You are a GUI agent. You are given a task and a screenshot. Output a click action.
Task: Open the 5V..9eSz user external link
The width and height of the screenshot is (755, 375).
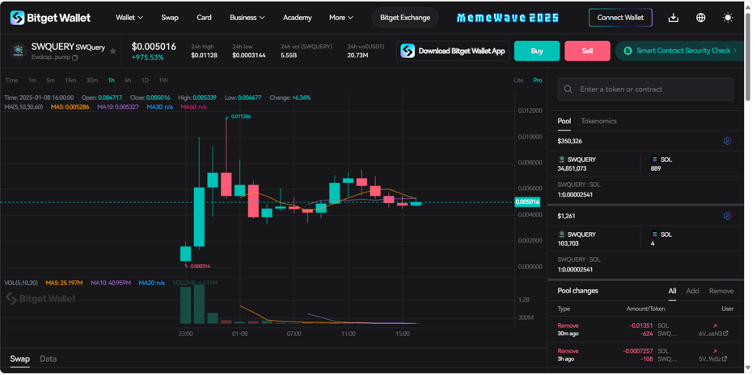pyautogui.click(x=726, y=359)
